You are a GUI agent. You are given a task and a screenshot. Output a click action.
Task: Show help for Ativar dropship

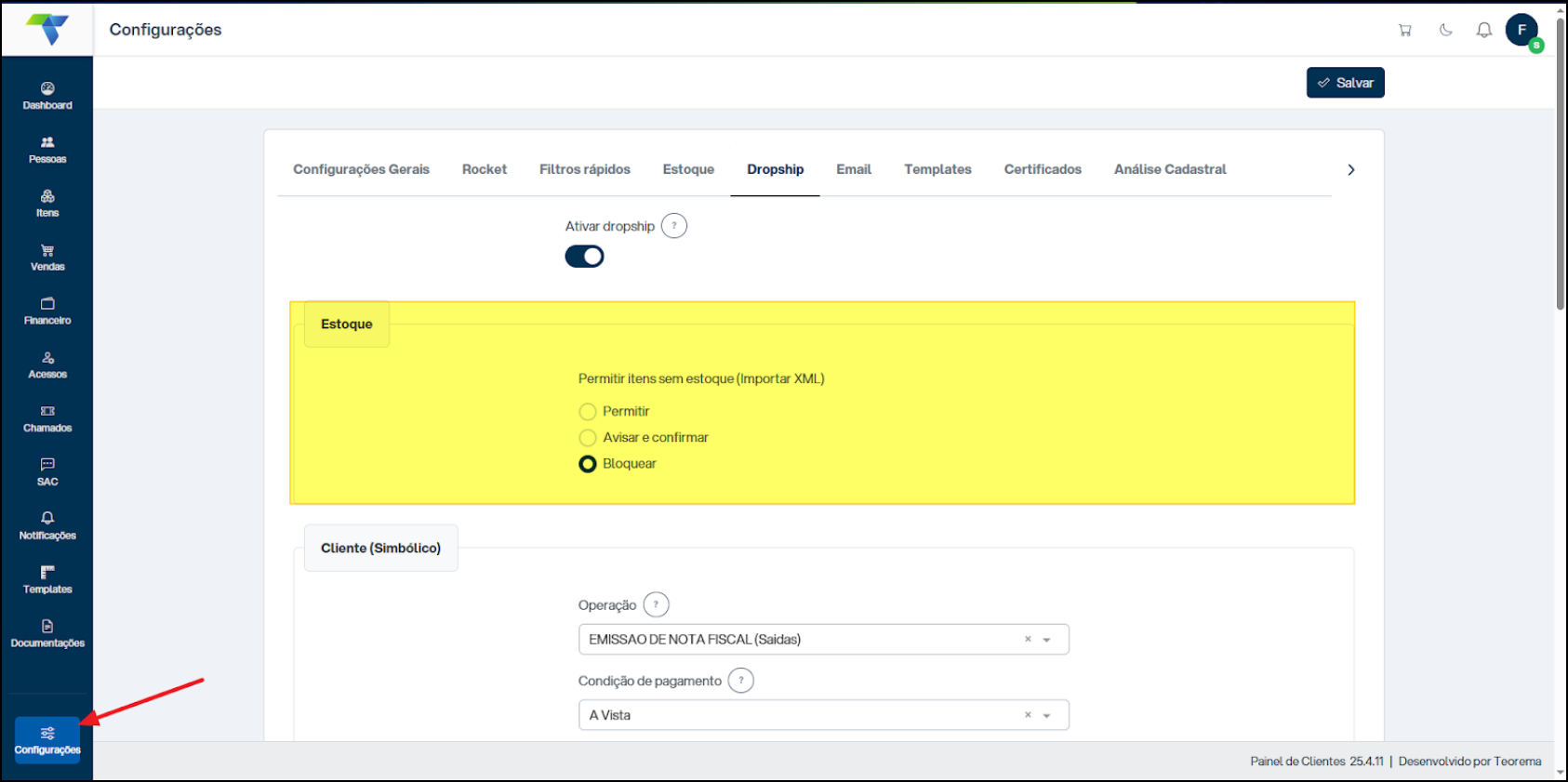[674, 226]
